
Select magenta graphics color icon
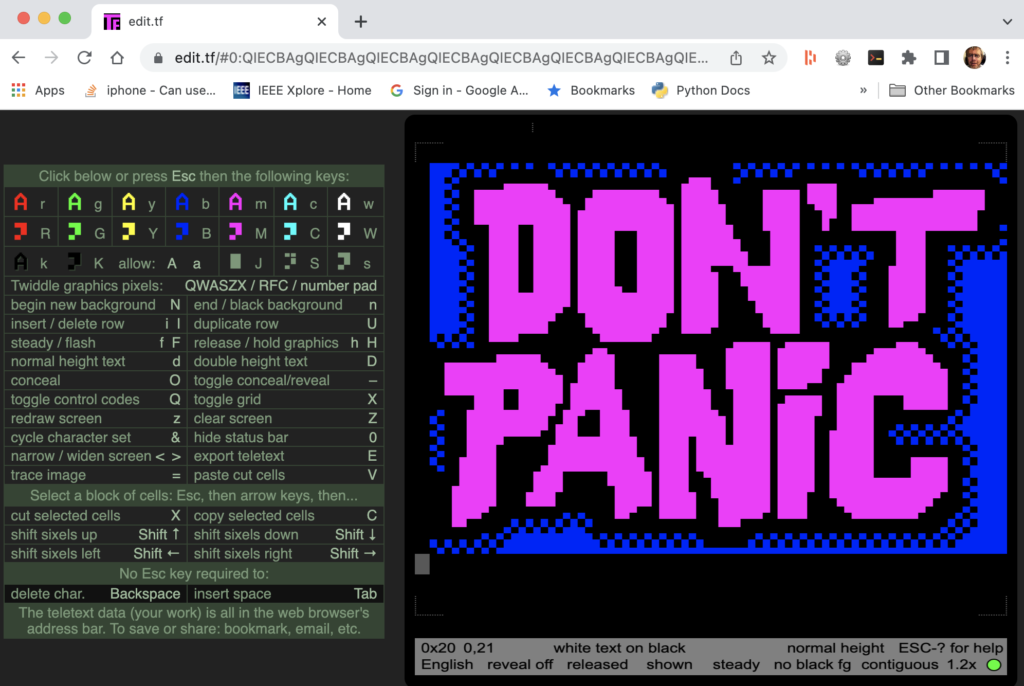236,232
